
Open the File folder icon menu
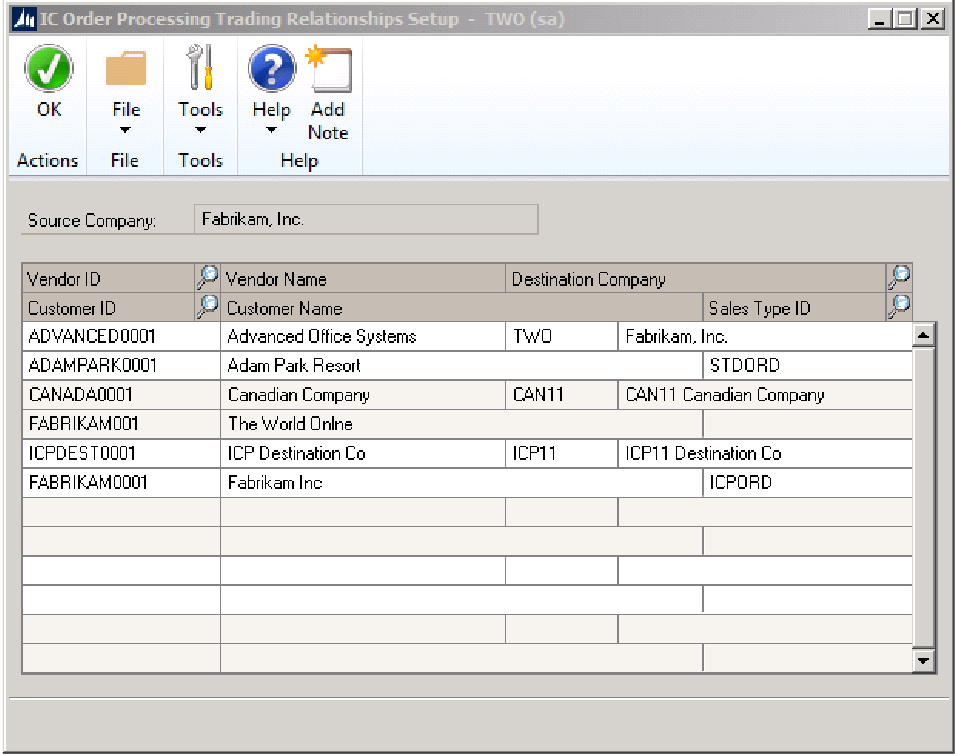tap(125, 70)
